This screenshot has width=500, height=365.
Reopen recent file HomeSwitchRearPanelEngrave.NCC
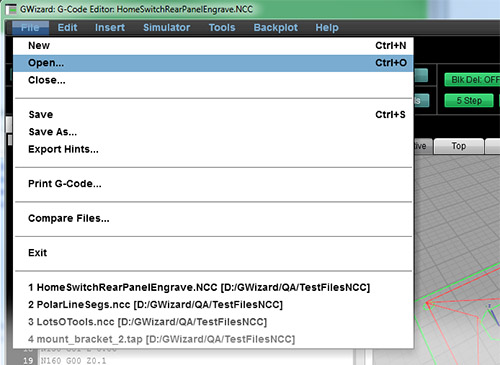tap(213, 287)
